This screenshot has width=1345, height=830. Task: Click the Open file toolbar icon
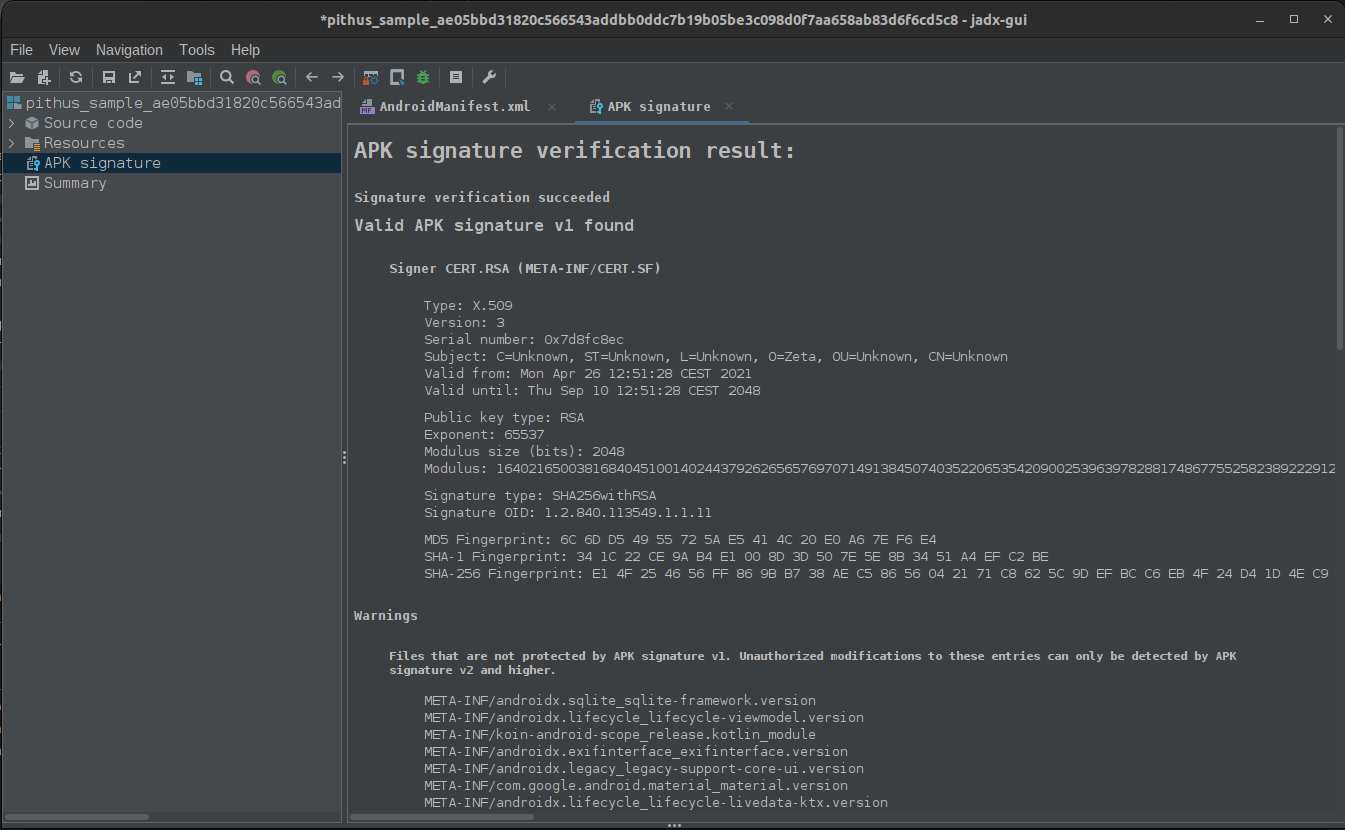click(17, 77)
